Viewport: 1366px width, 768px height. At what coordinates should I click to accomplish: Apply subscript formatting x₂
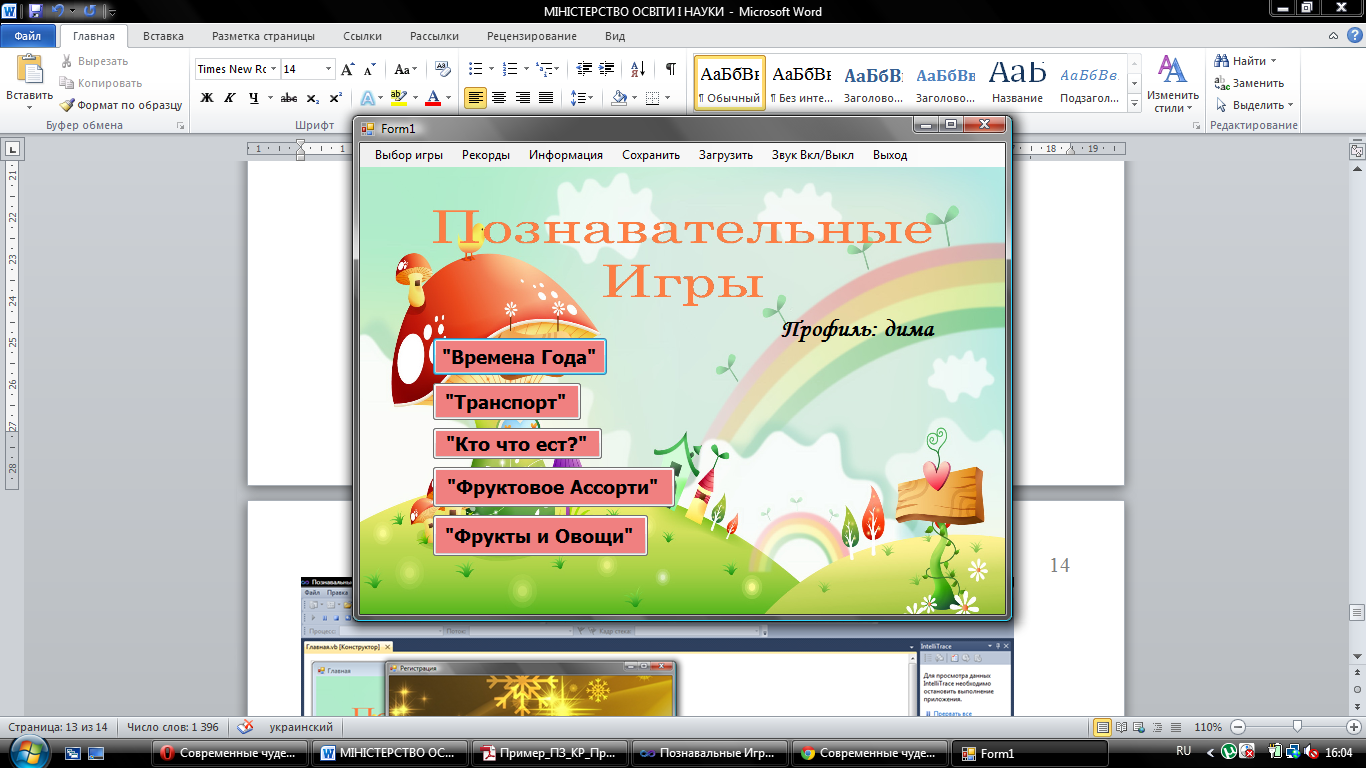312,98
